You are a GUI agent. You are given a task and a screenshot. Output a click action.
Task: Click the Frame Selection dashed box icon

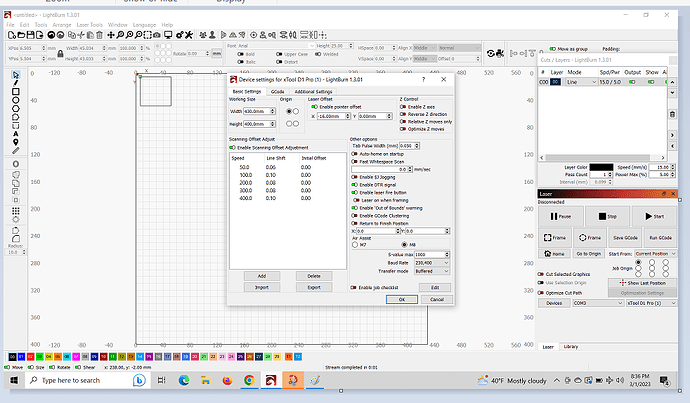click(x=147, y=35)
